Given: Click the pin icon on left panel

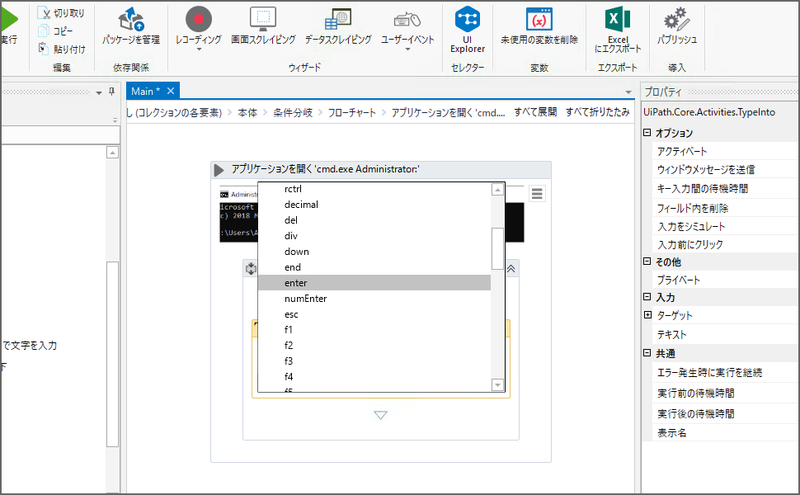Looking at the screenshot, I should point(112,91).
